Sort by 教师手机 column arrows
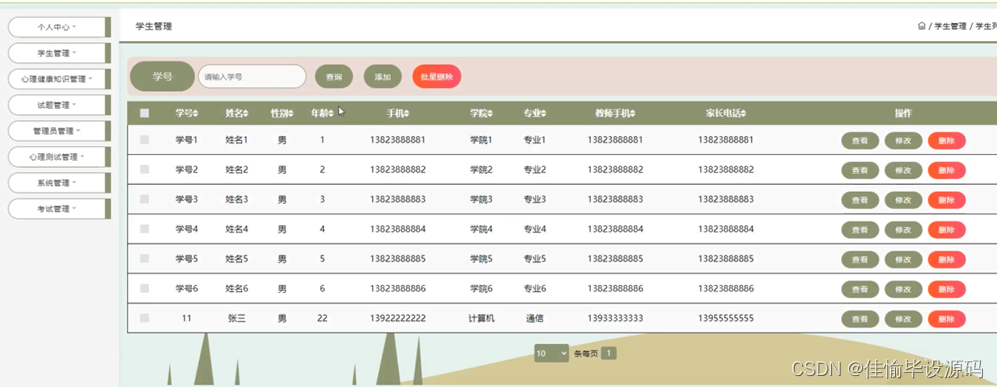Screen dimensions: 998x388 [633, 114]
